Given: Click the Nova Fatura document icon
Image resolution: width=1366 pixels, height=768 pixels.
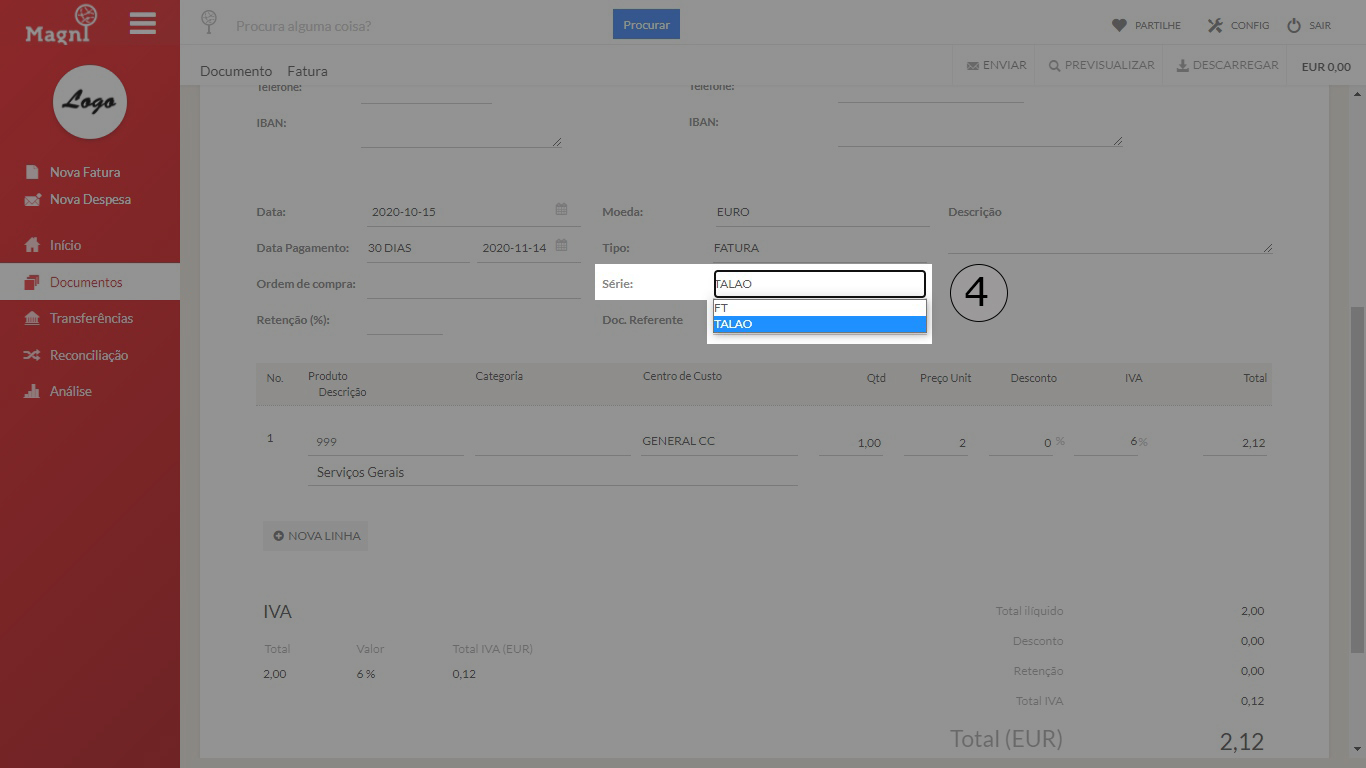Looking at the screenshot, I should [x=32, y=172].
